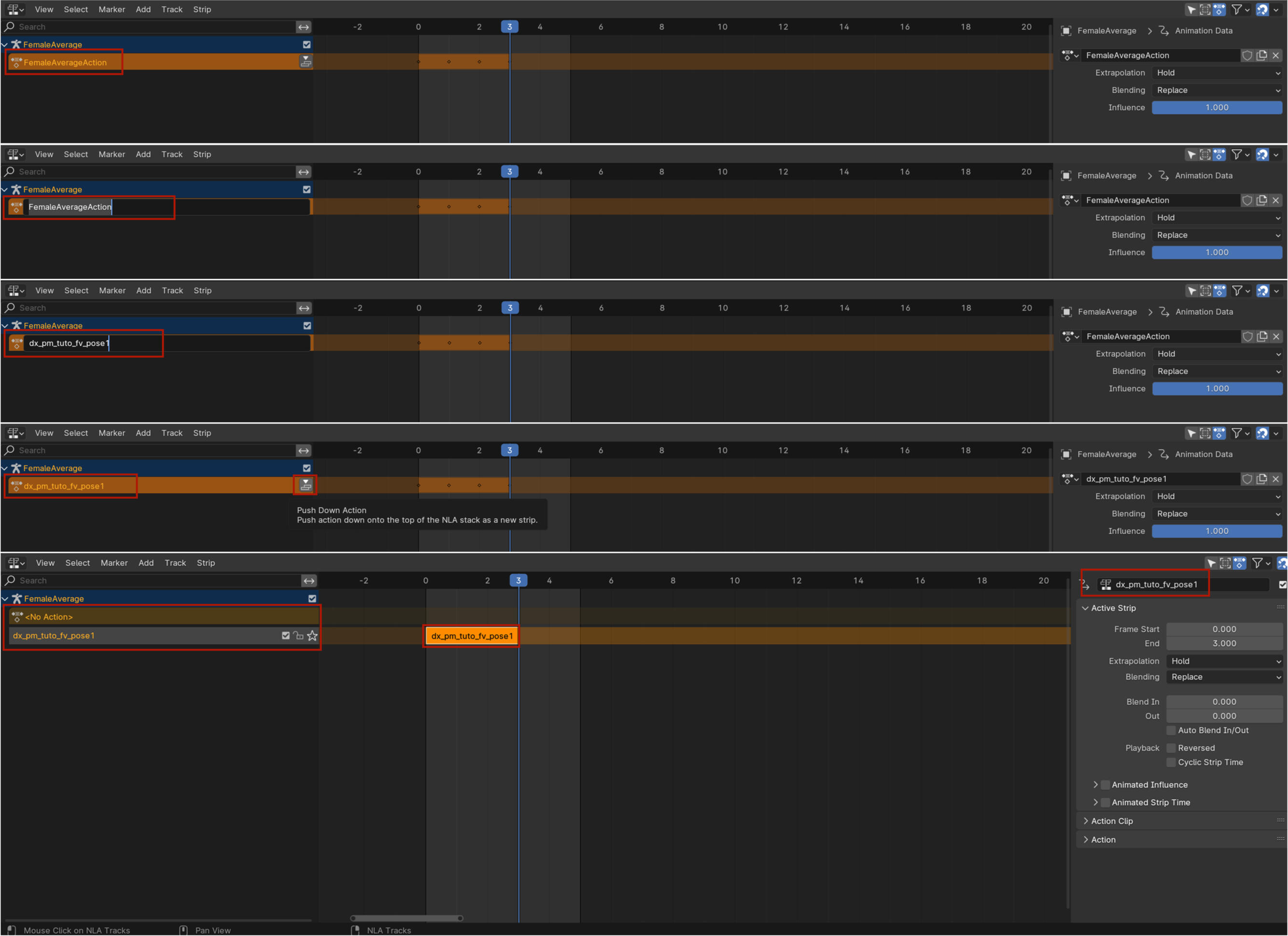Open the Strip menu above the <No Action> track
Screen dimensions: 1288x936
click(206, 563)
